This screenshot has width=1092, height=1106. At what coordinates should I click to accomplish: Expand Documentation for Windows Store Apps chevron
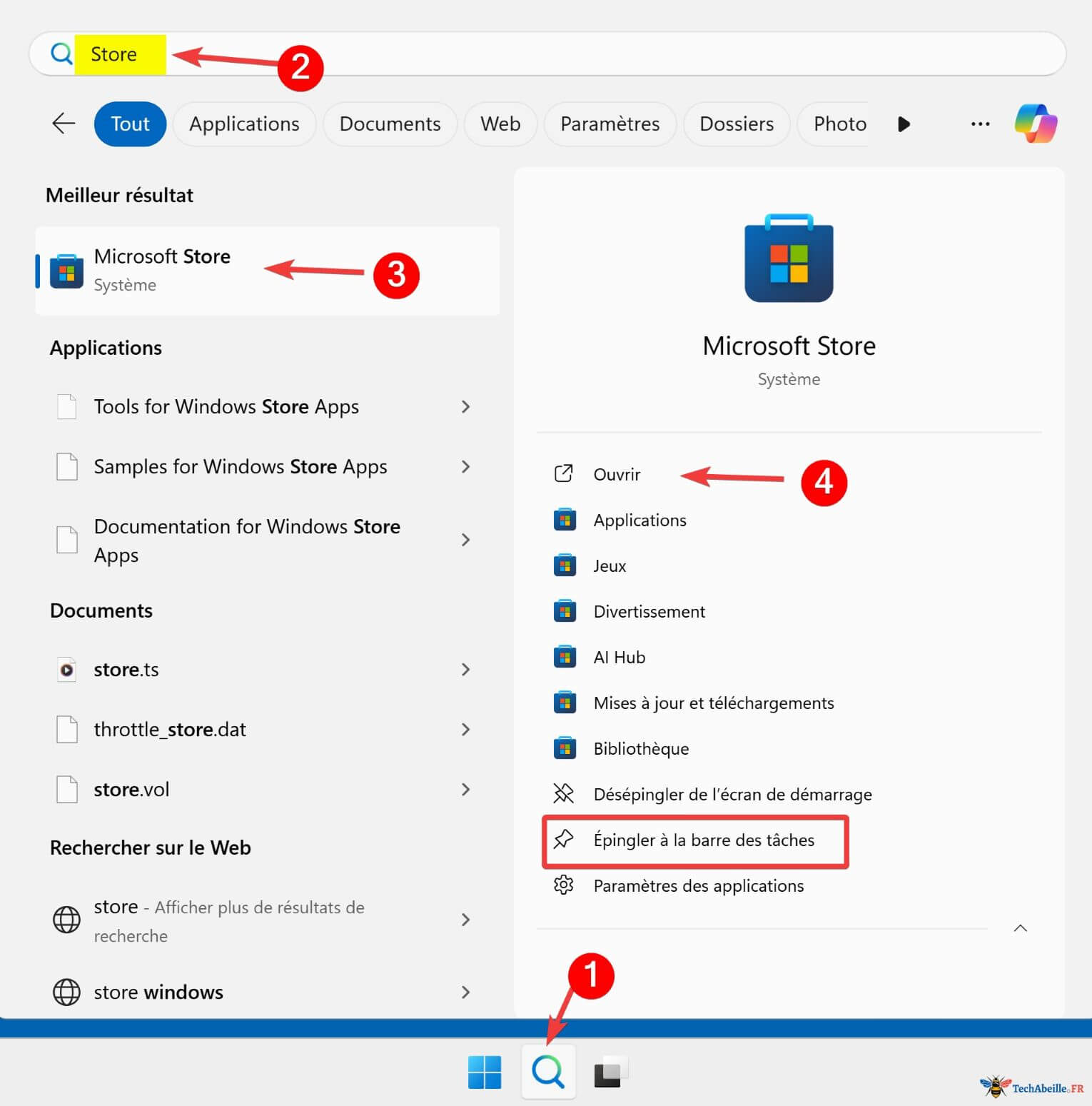tap(465, 540)
